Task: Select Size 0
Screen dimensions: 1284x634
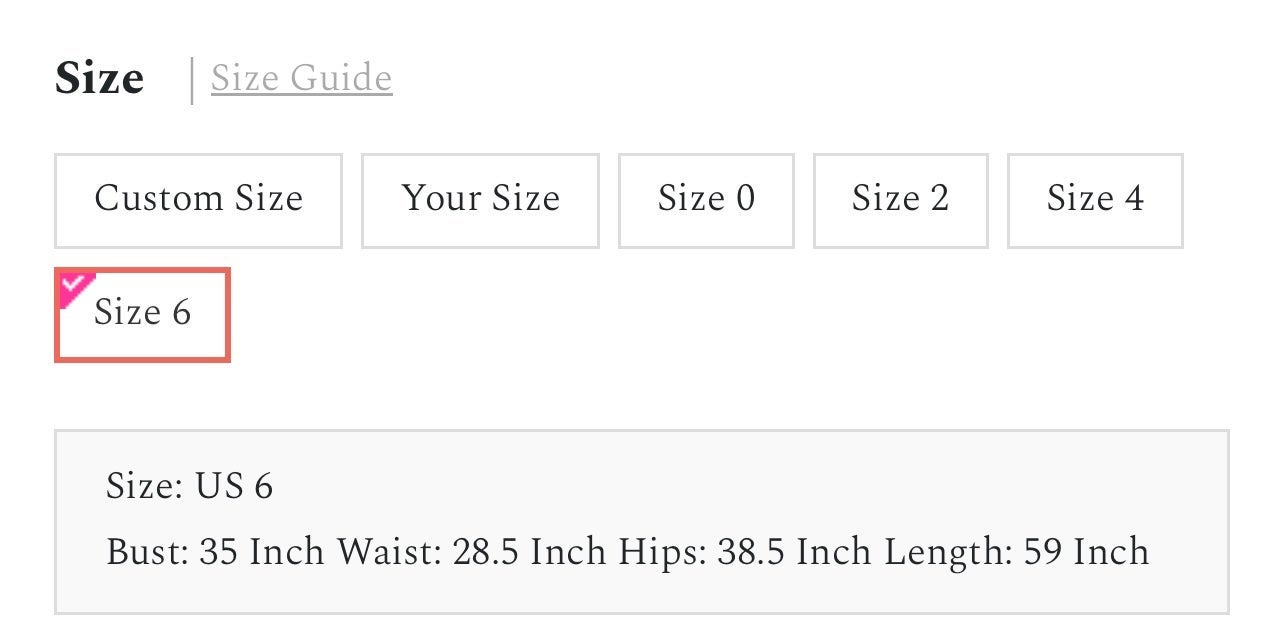Action: pos(706,200)
